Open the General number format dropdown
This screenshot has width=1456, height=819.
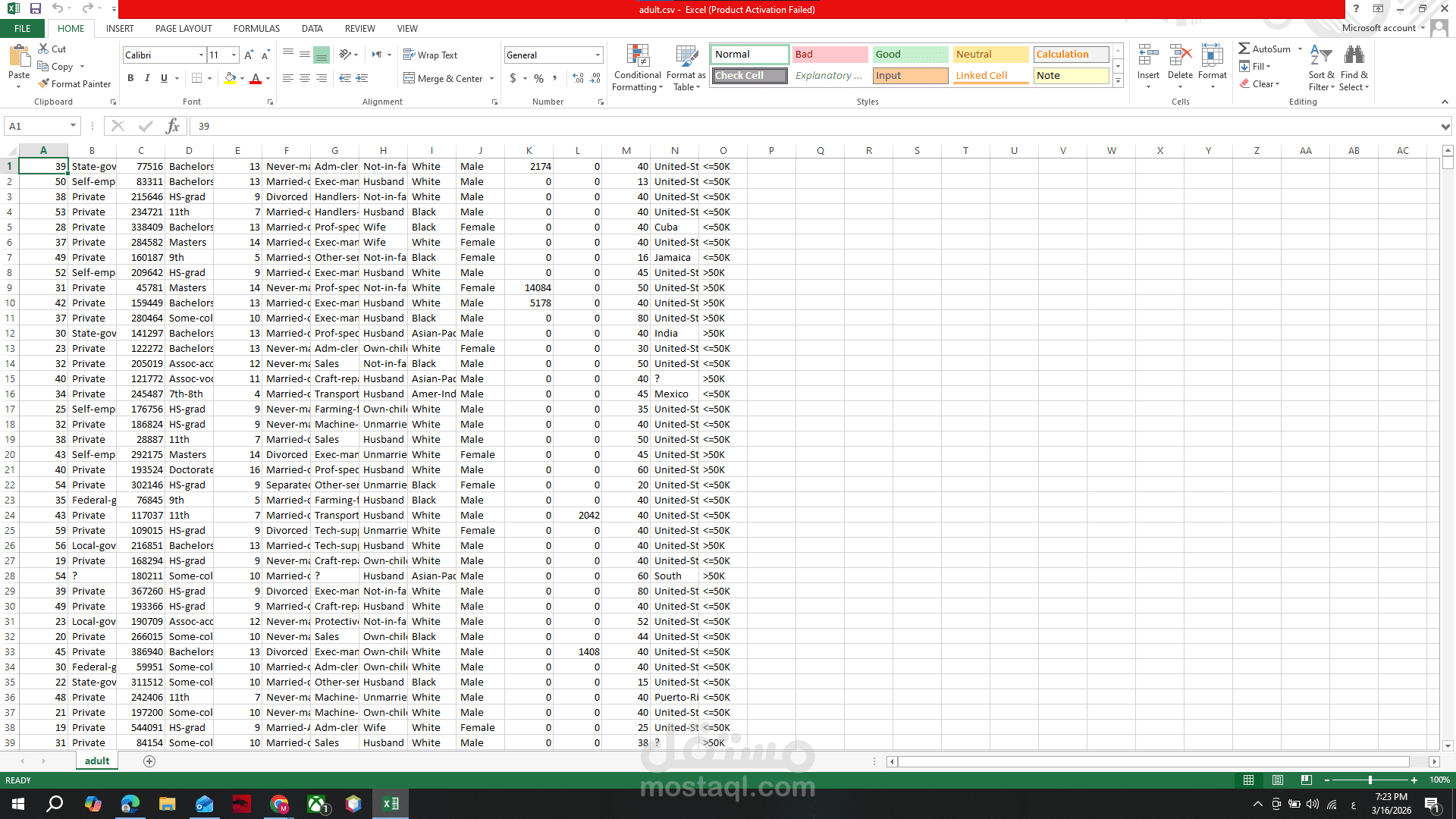click(598, 55)
